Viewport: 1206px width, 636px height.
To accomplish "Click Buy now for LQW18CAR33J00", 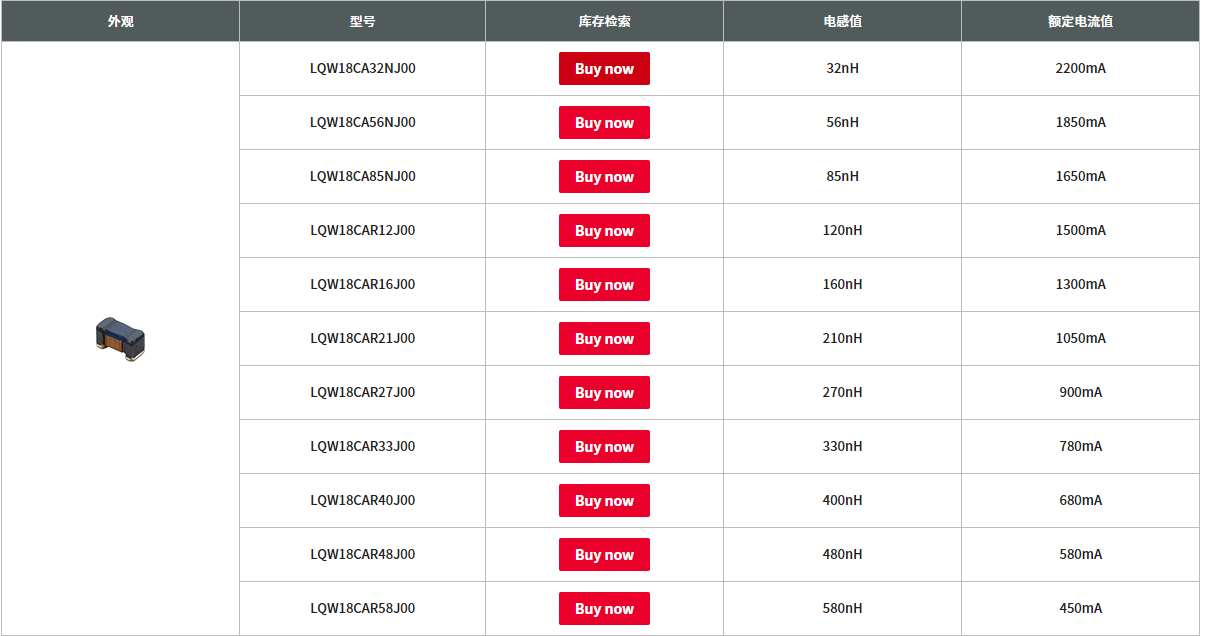I will (604, 447).
